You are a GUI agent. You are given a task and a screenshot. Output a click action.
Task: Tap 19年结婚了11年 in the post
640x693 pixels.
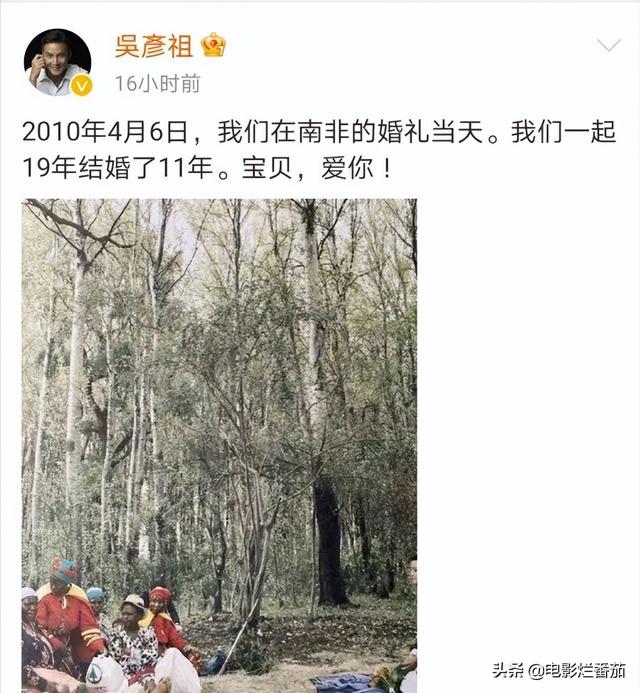118,168
